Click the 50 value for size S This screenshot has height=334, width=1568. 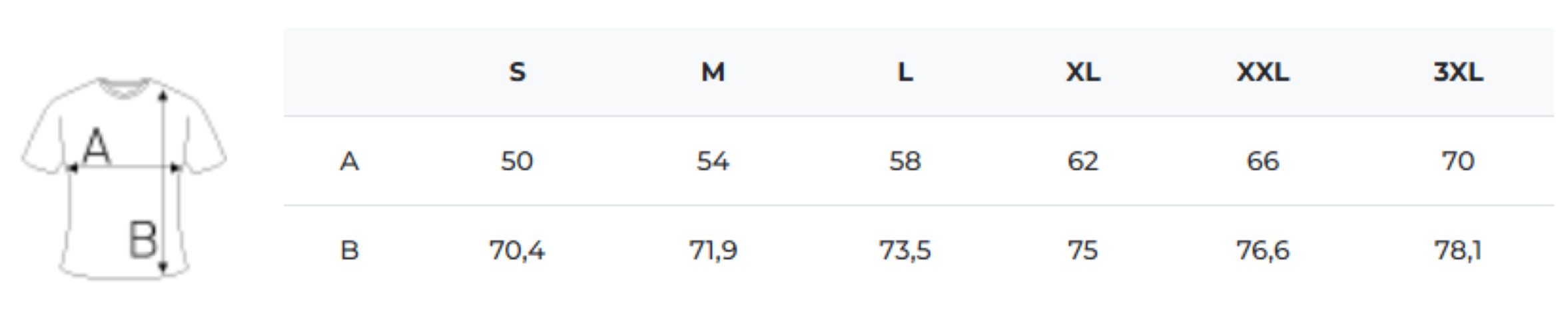coord(517,161)
